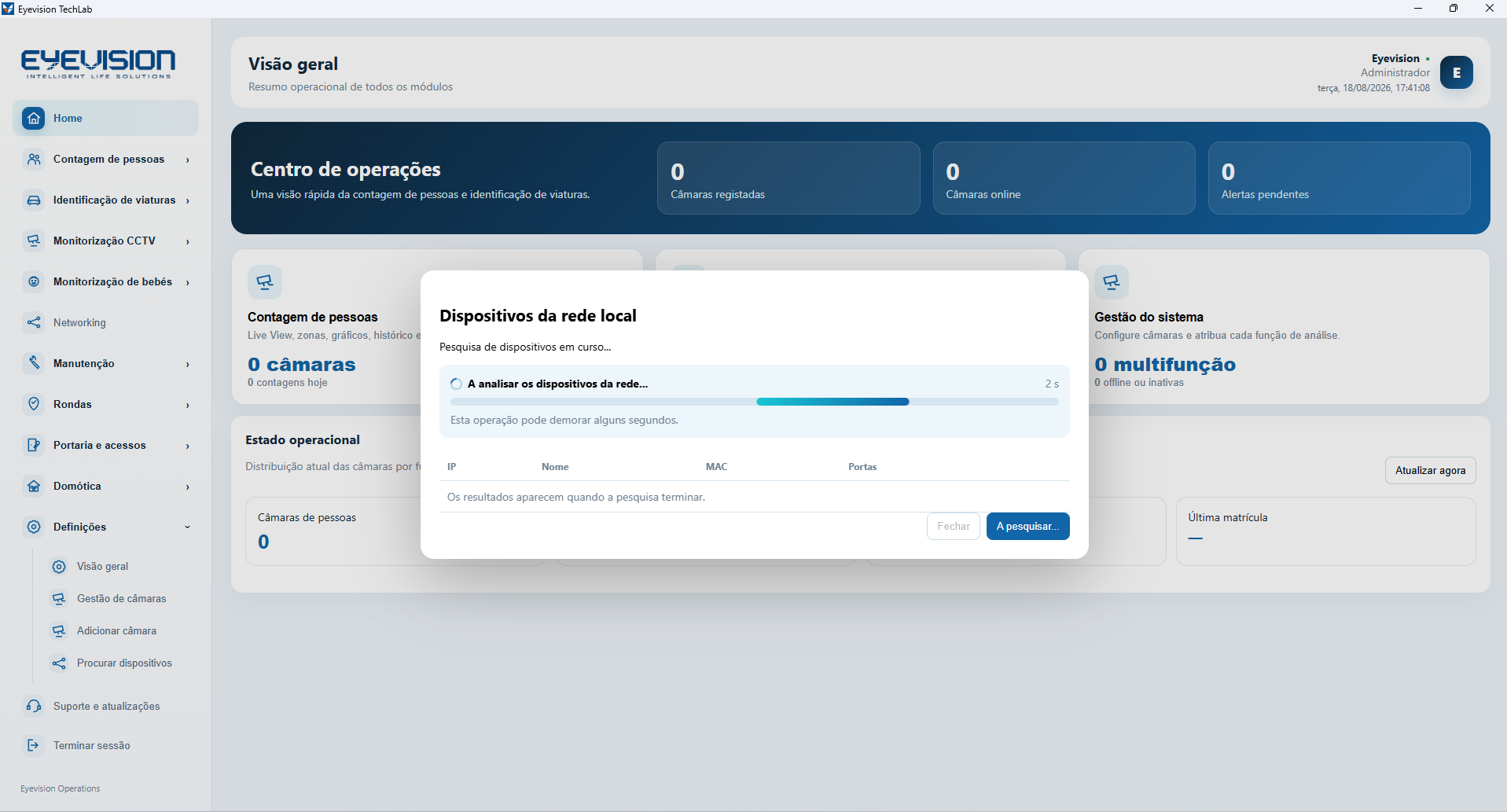Click the Câmaras registadas stat card
This screenshot has height=812, width=1507.
coord(788,178)
